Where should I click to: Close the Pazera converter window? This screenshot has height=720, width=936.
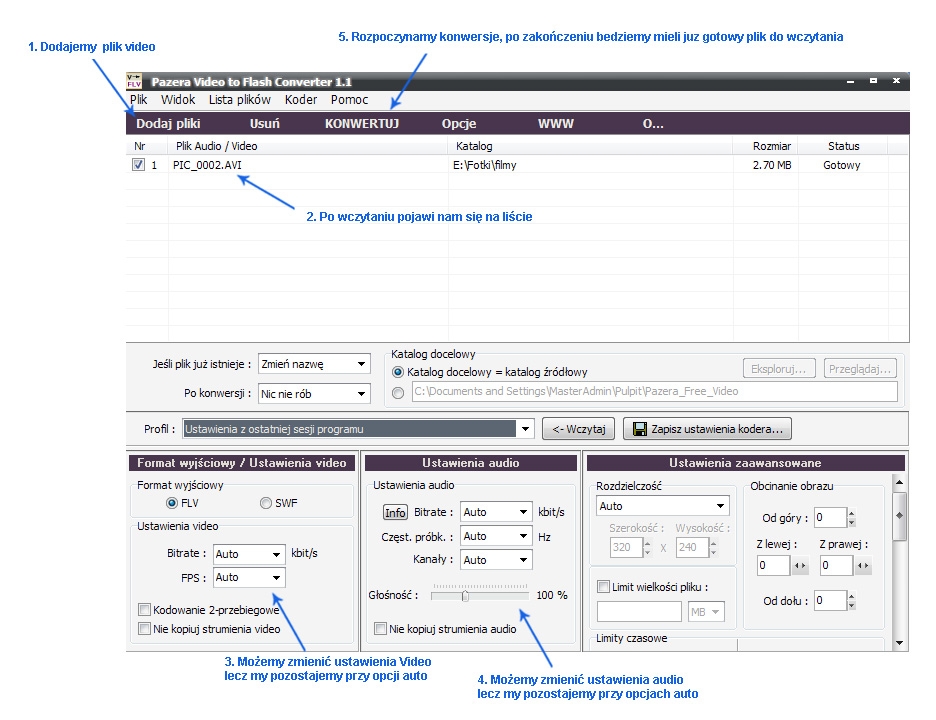tap(896, 81)
